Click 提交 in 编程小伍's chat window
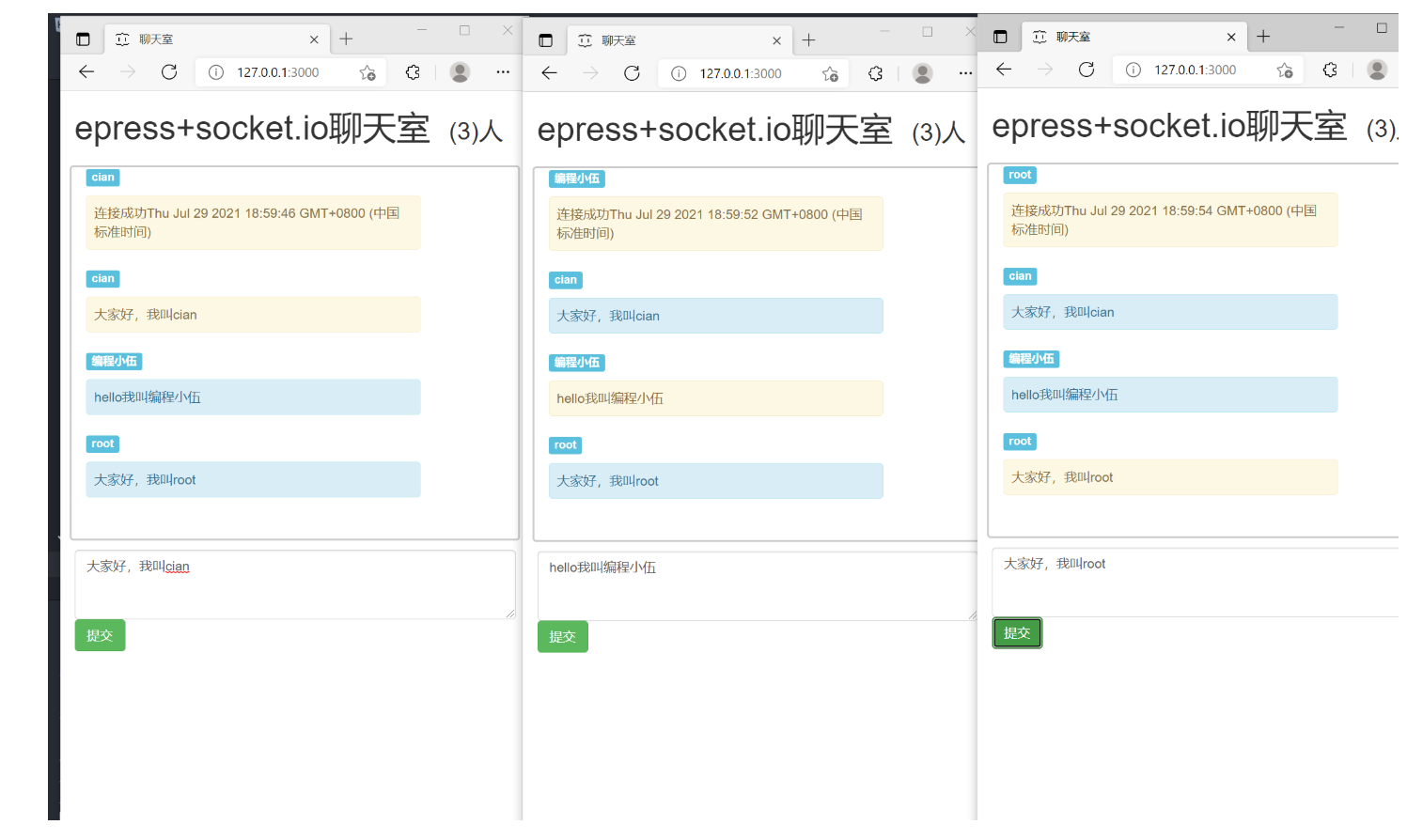Screen dimensions: 1407x840 (x=562, y=636)
